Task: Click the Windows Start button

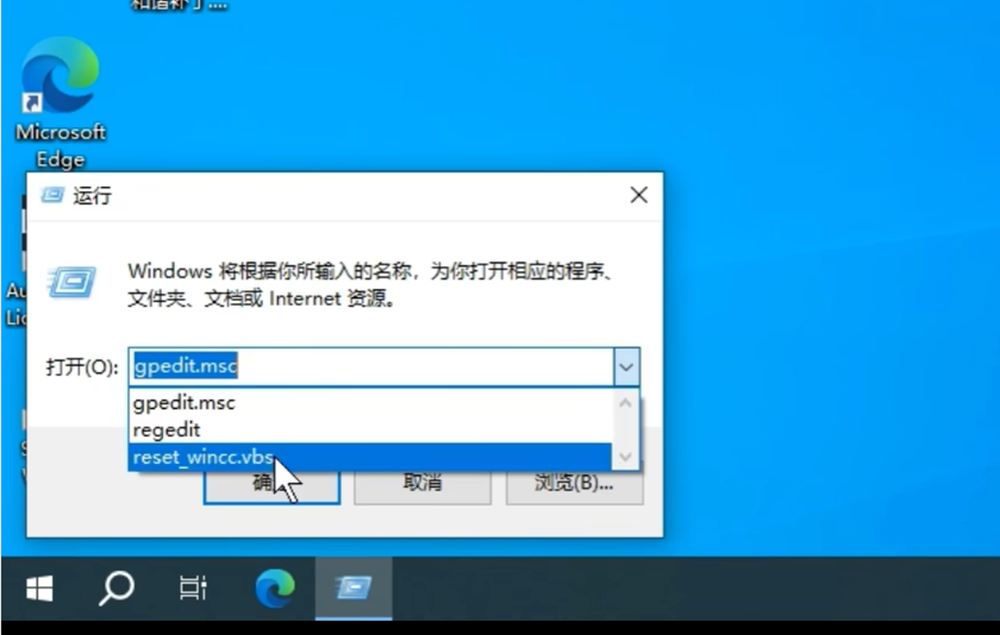Action: [x=39, y=589]
